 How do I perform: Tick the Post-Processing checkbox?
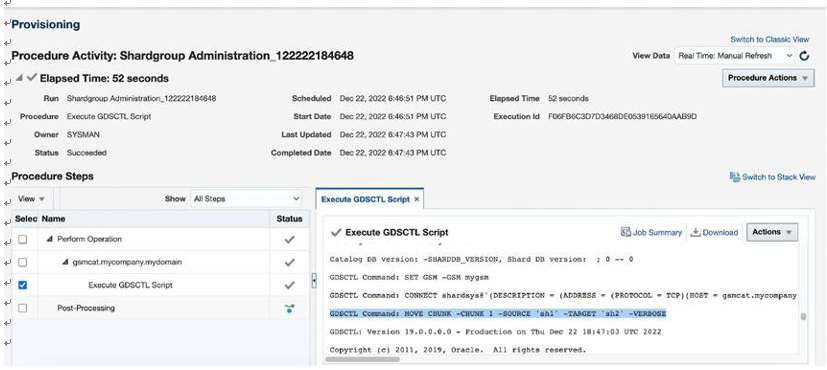[x=22, y=308]
